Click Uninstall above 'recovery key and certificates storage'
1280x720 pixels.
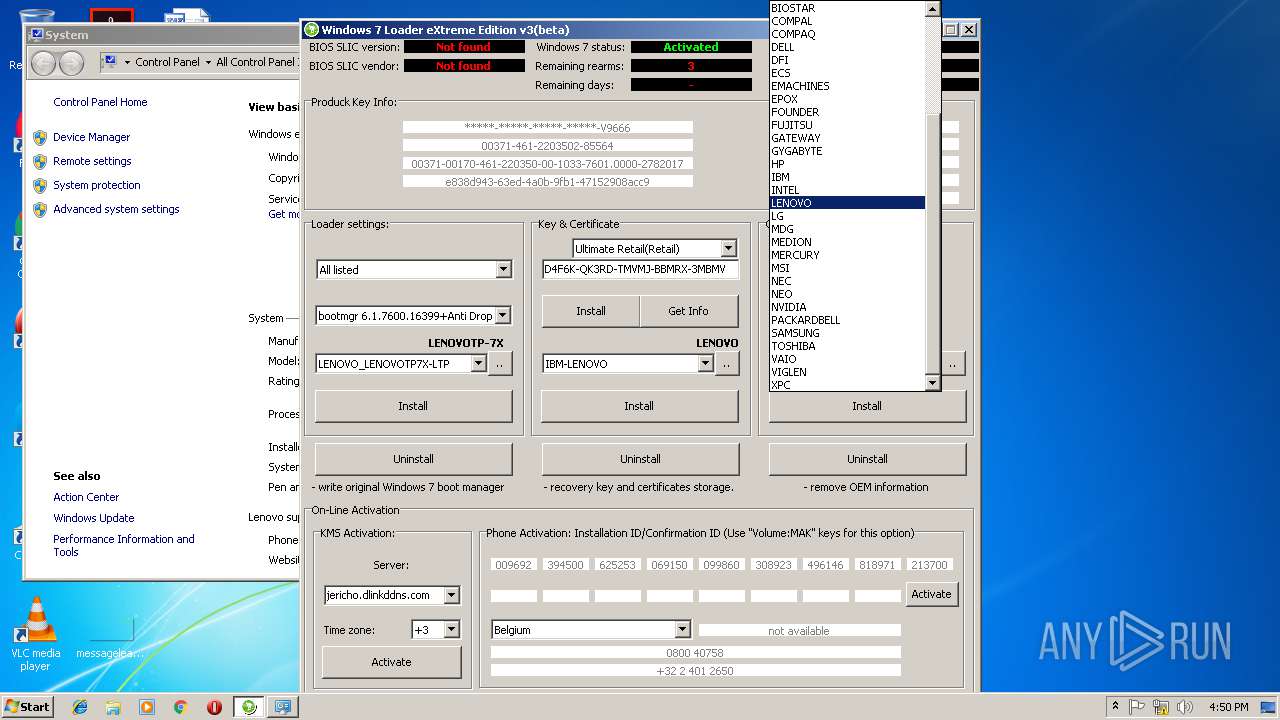(640, 459)
